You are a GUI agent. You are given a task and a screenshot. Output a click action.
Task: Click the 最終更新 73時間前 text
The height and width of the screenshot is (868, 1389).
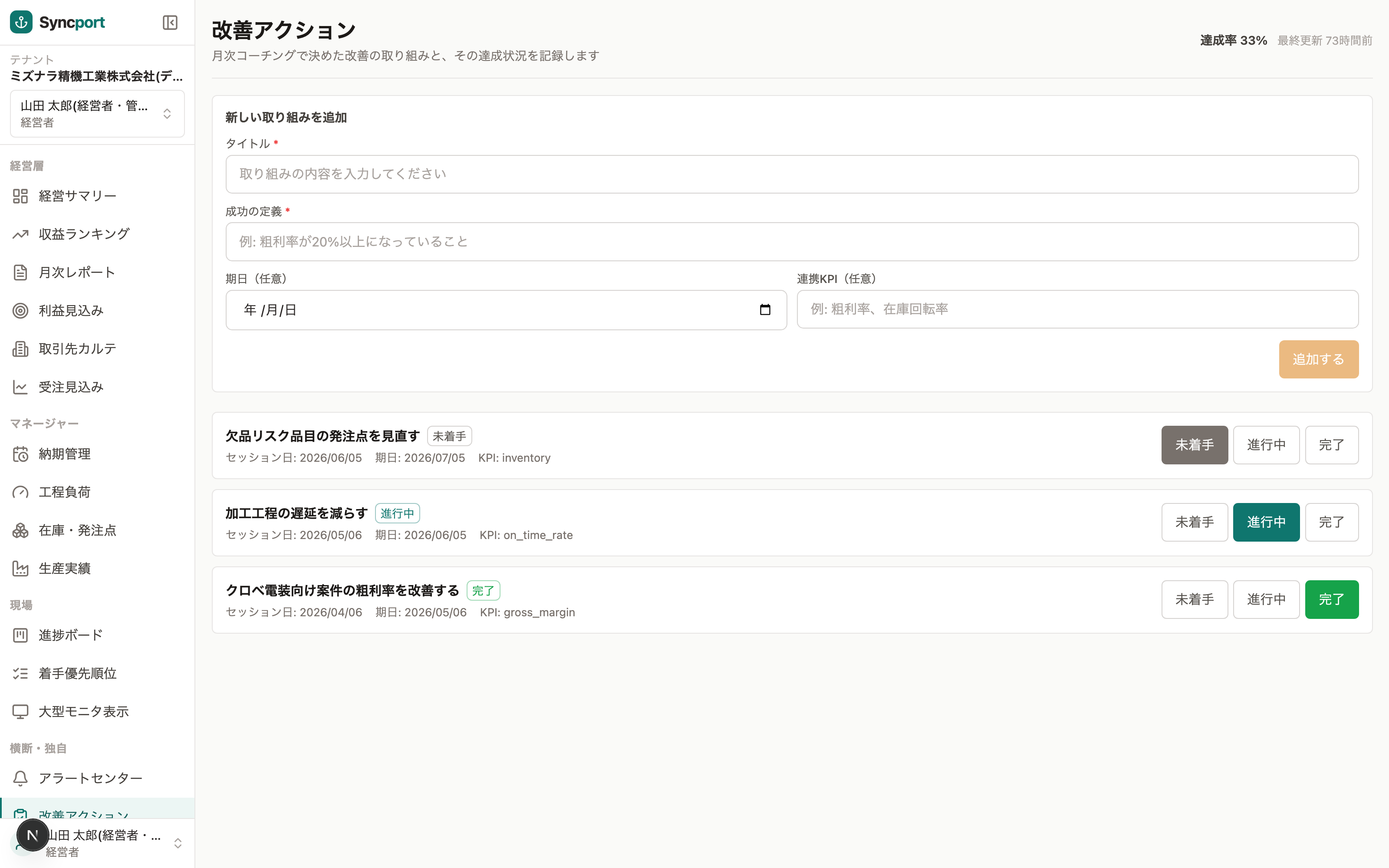click(x=1325, y=41)
